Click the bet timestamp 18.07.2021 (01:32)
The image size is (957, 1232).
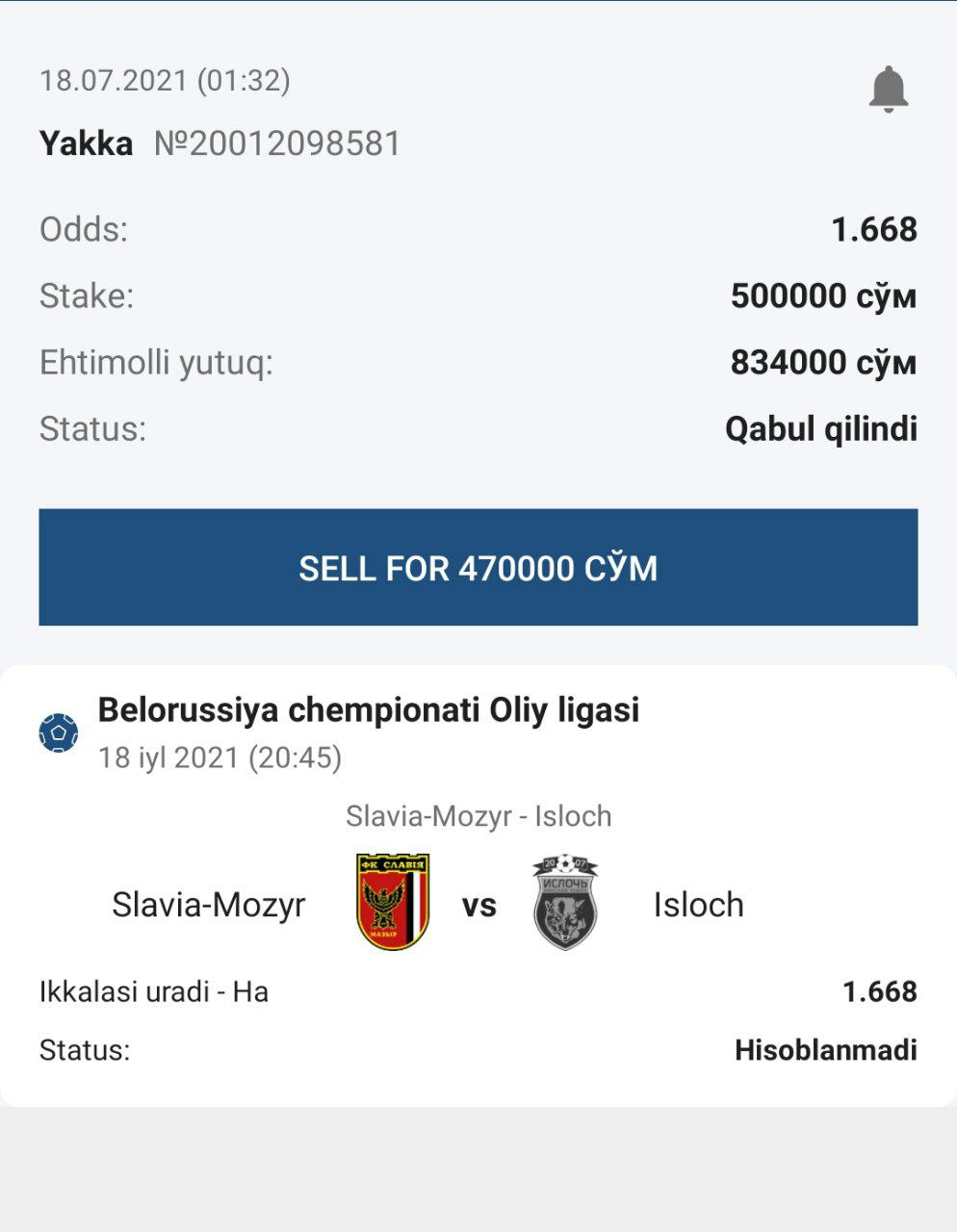(x=165, y=80)
